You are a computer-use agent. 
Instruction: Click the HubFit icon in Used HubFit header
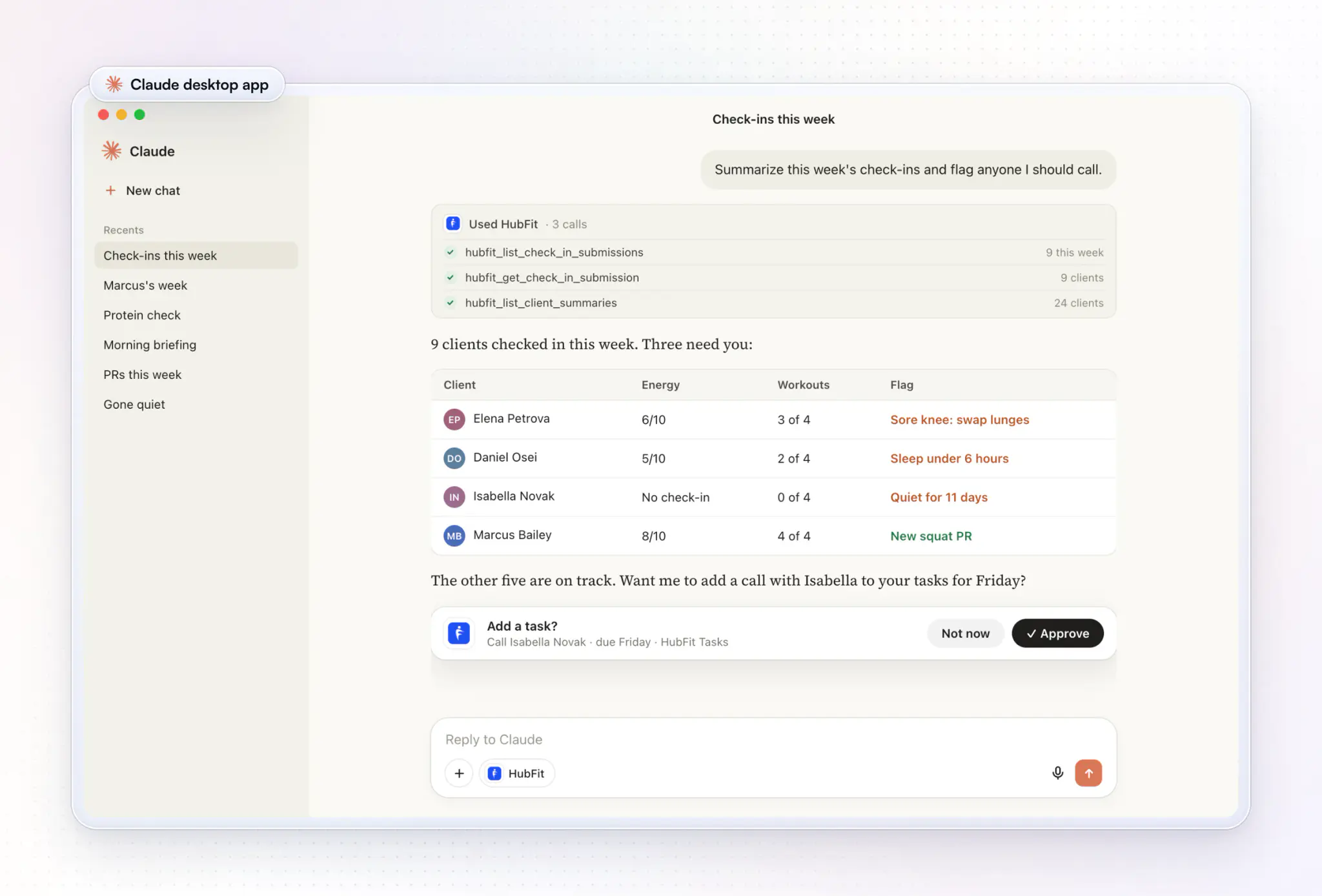tap(453, 223)
